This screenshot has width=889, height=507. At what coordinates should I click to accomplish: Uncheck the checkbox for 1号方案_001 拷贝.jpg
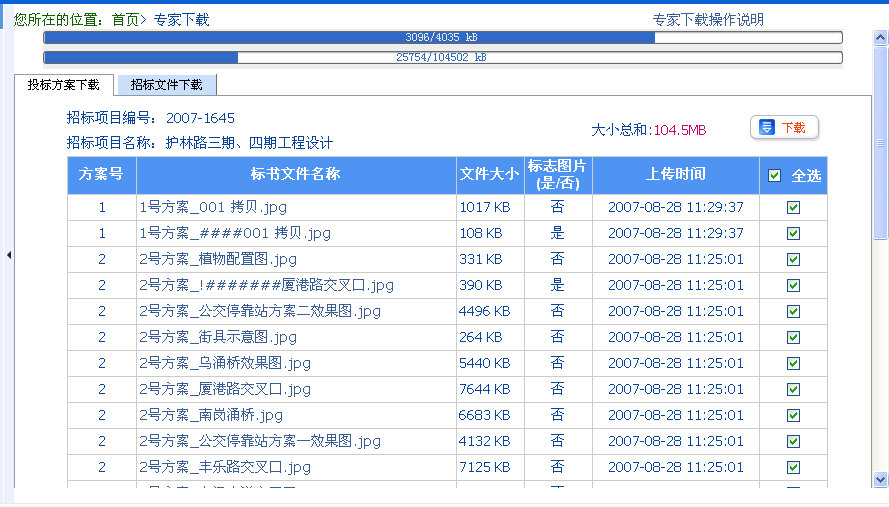tap(793, 208)
